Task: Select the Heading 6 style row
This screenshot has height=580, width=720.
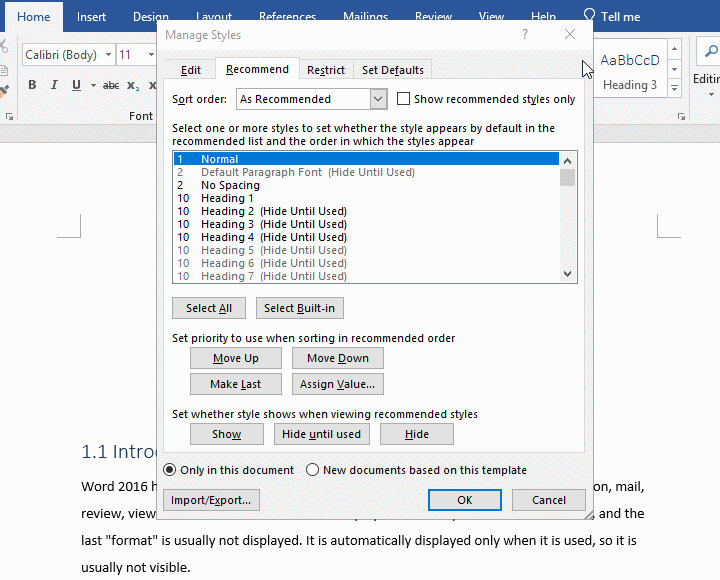Action: tap(366, 263)
